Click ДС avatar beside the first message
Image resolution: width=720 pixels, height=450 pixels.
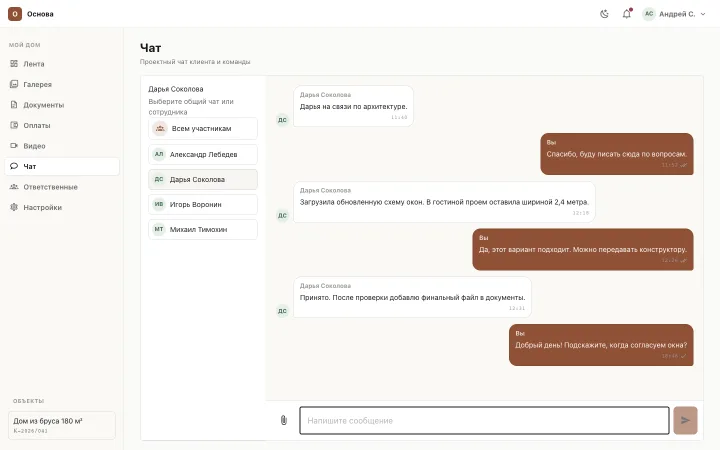coord(282,120)
